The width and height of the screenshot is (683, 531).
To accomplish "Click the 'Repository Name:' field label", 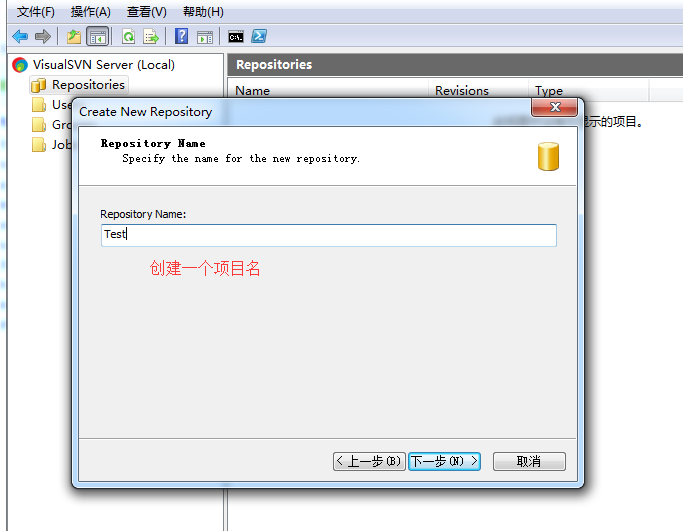I will click(x=143, y=214).
